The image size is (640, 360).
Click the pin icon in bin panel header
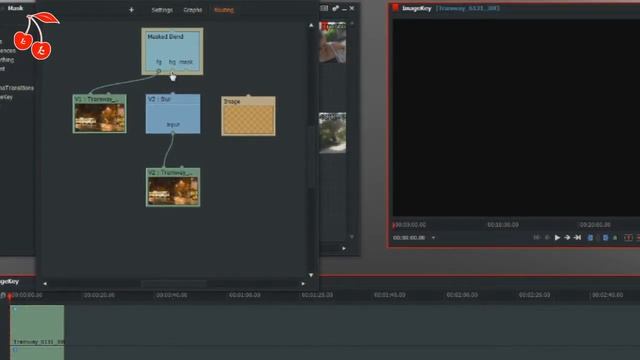(335, 8)
